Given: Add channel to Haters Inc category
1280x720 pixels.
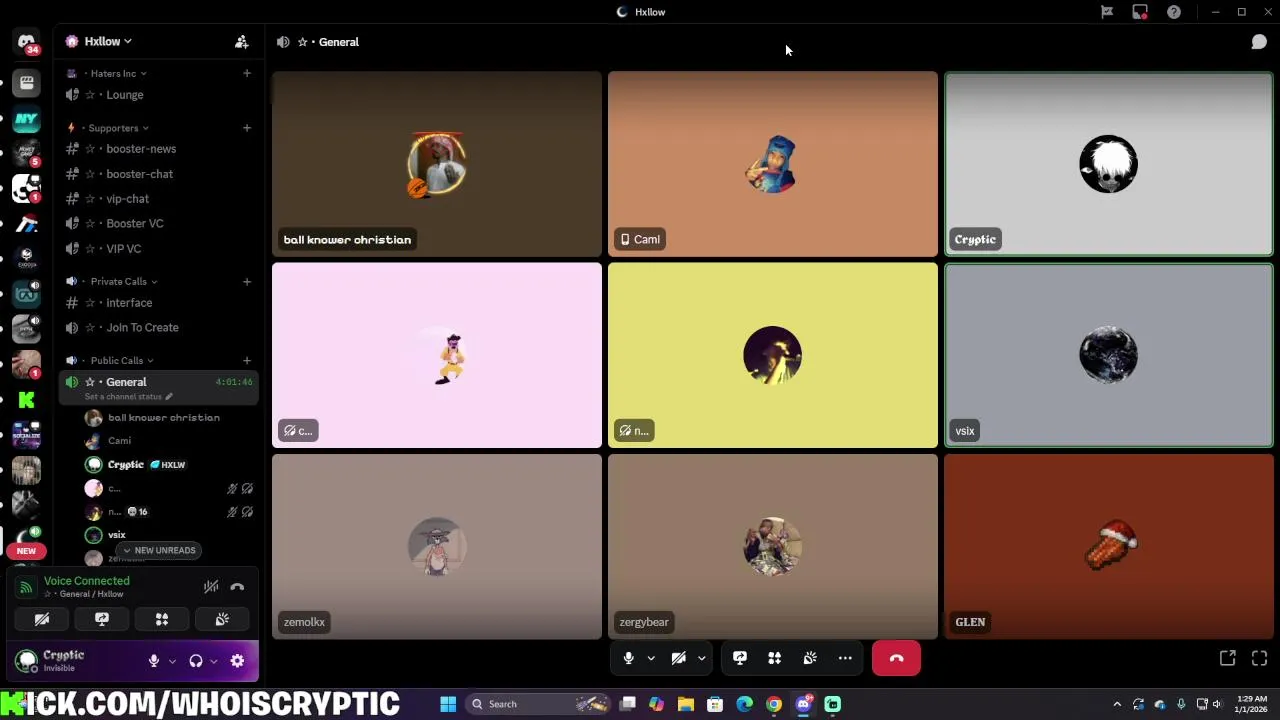Looking at the screenshot, I should 247,73.
